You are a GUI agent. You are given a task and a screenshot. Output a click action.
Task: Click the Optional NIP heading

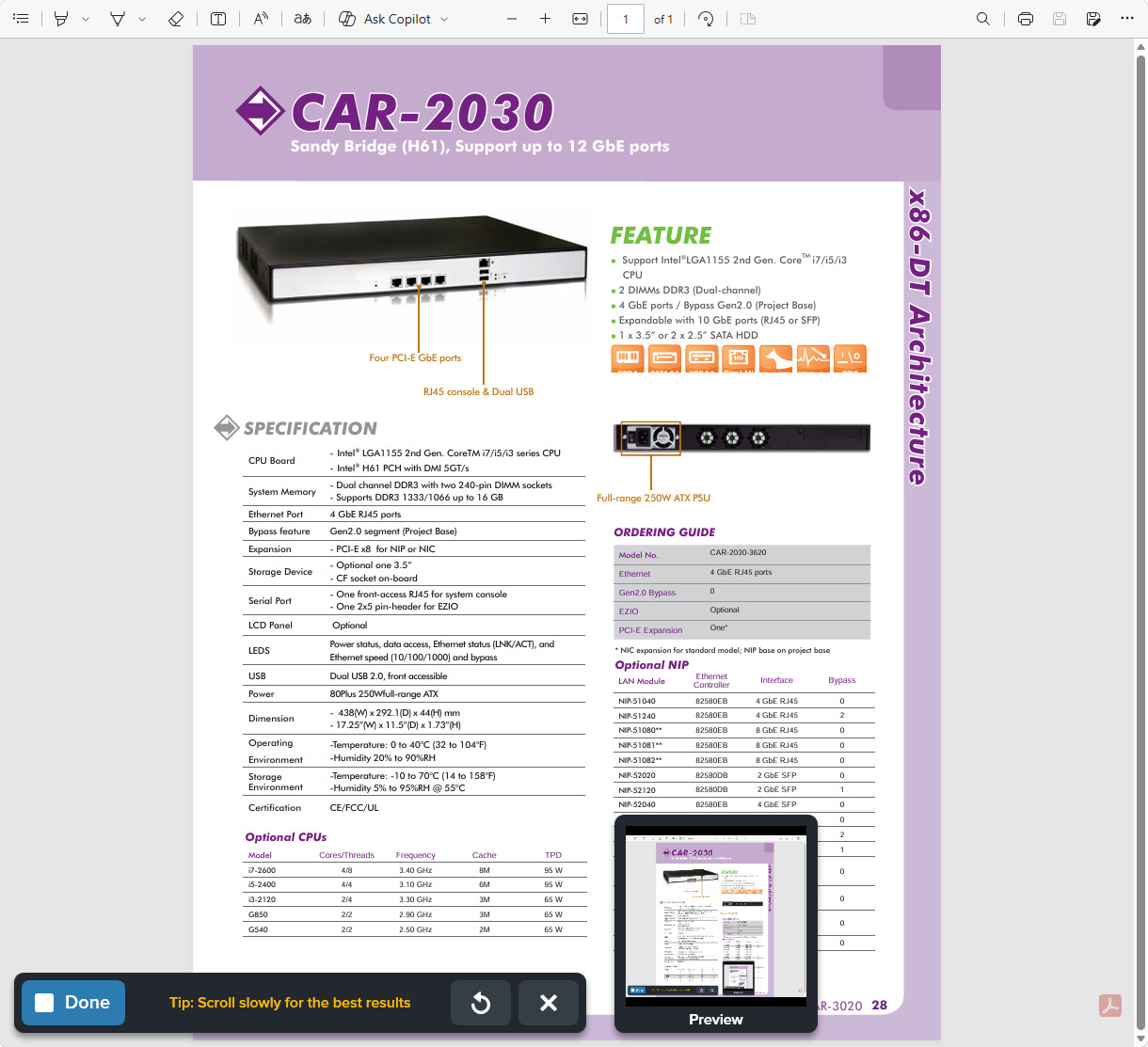652,665
